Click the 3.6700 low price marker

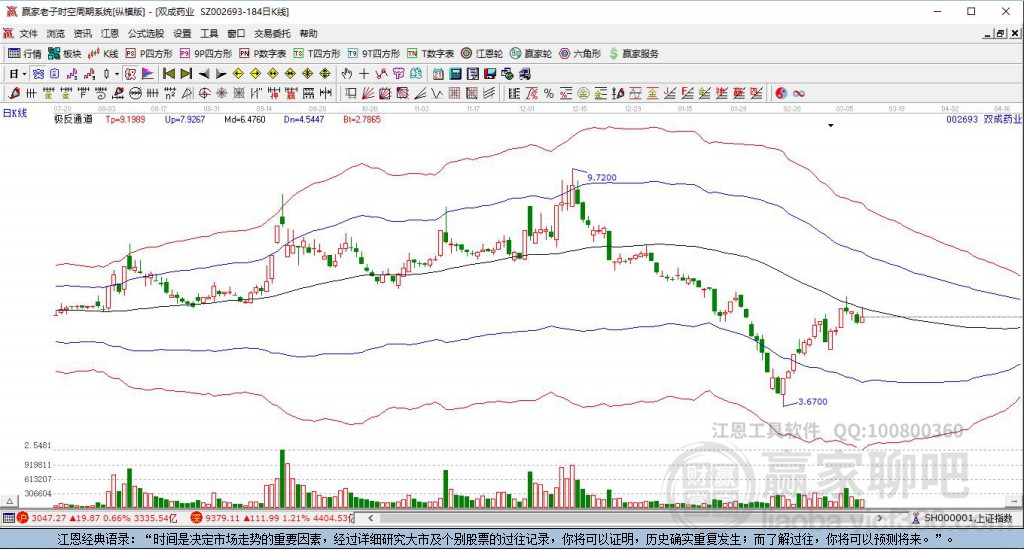coord(812,401)
